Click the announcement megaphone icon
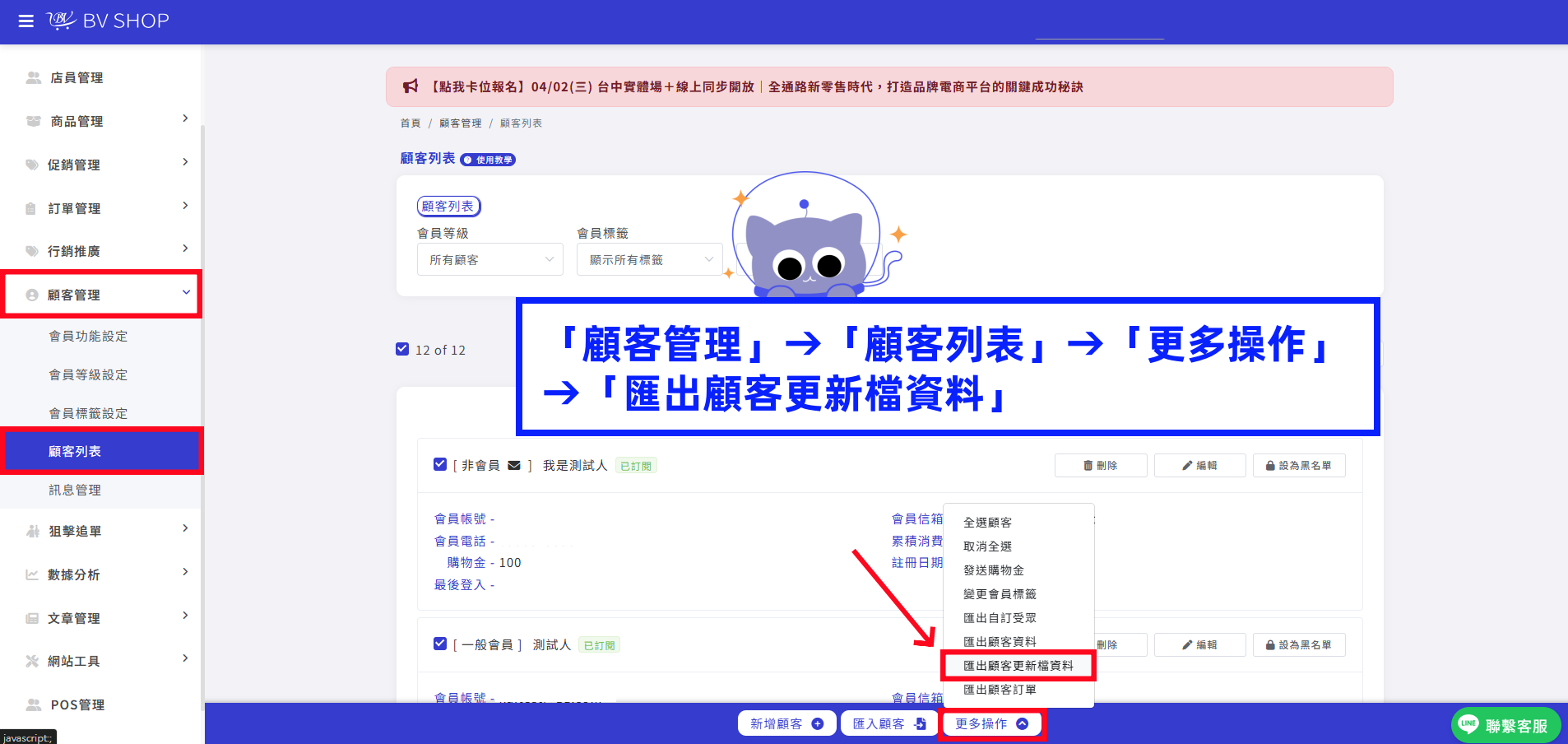 411,86
